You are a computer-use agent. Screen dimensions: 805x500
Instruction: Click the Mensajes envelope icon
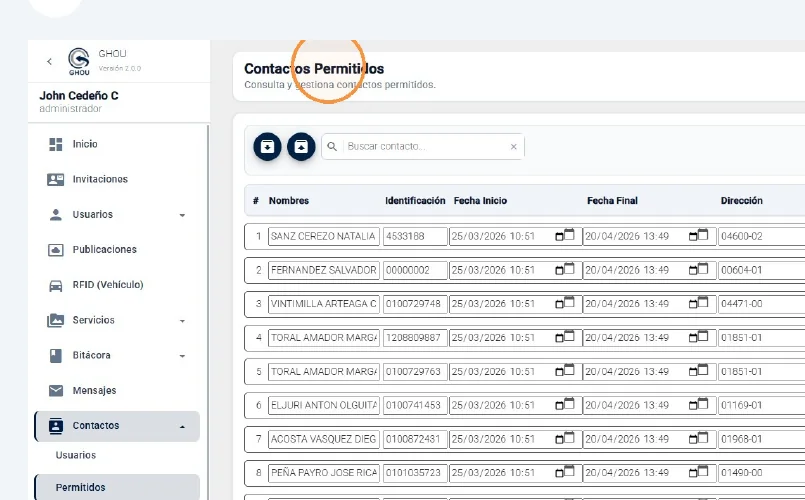click(x=55, y=391)
